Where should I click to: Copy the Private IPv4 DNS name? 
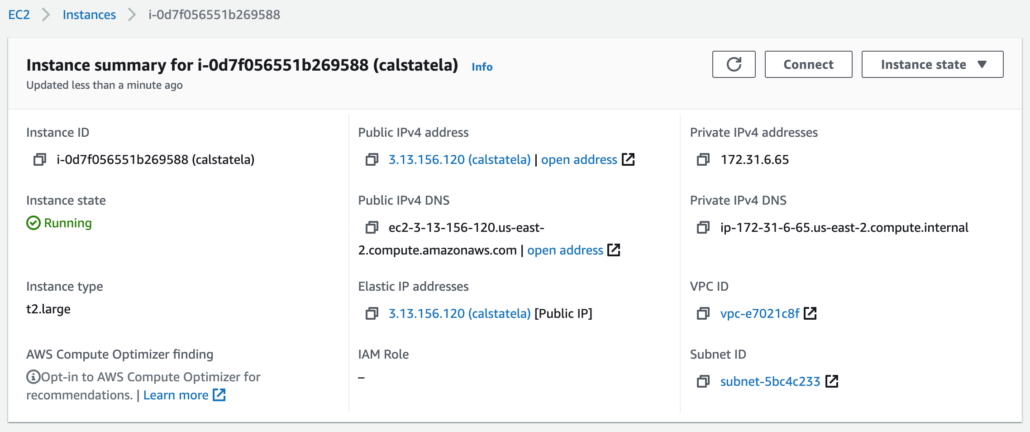[x=704, y=228]
